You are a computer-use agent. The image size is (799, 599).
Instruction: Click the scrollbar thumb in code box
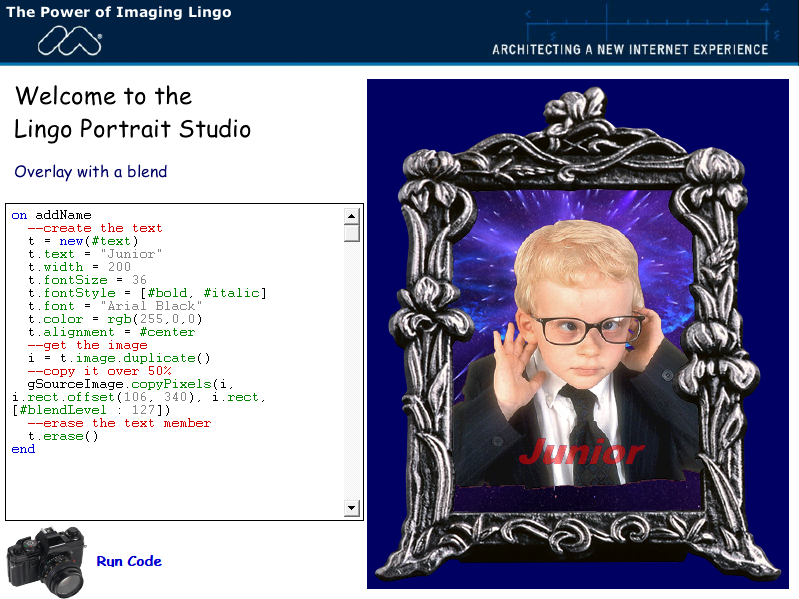(352, 233)
